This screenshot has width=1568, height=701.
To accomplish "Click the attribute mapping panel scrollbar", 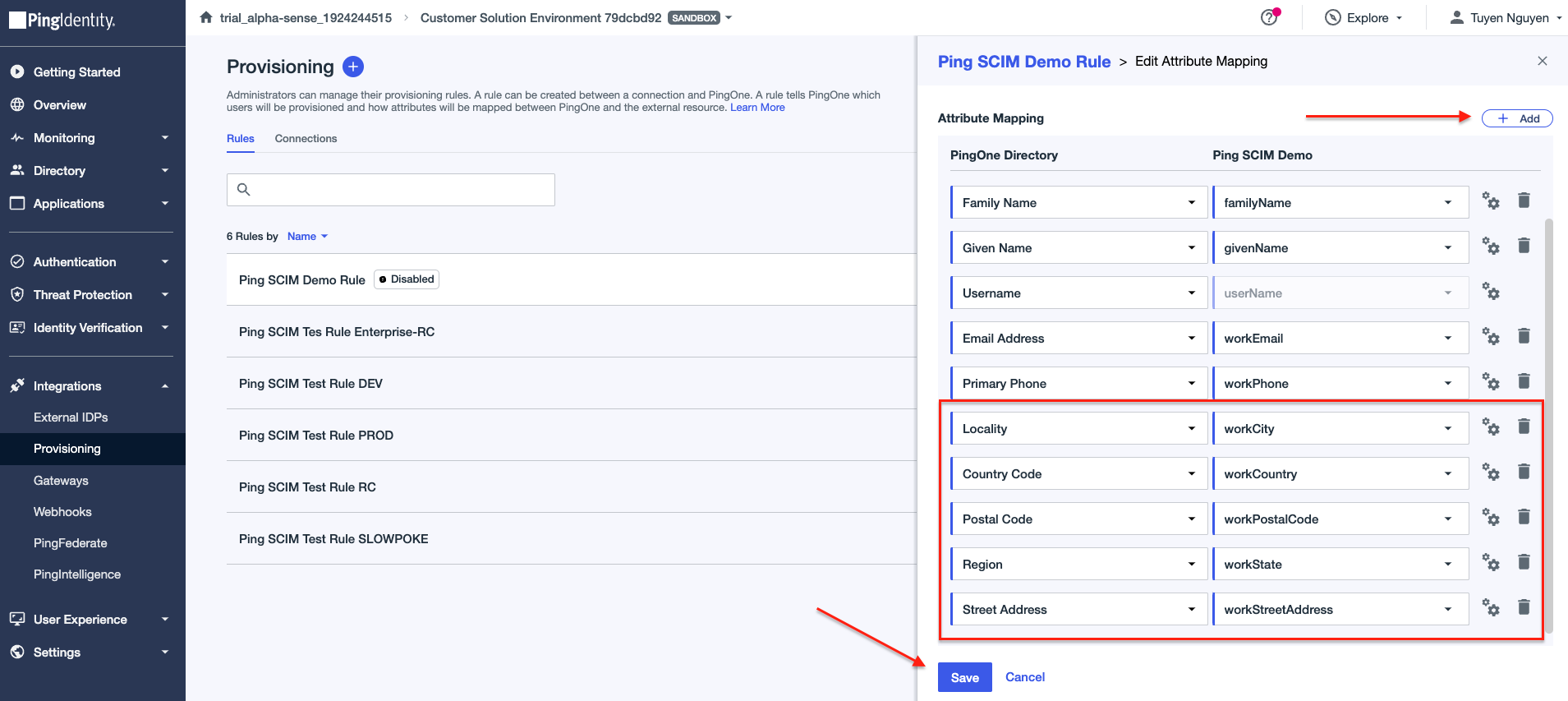I will (x=1549, y=426).
